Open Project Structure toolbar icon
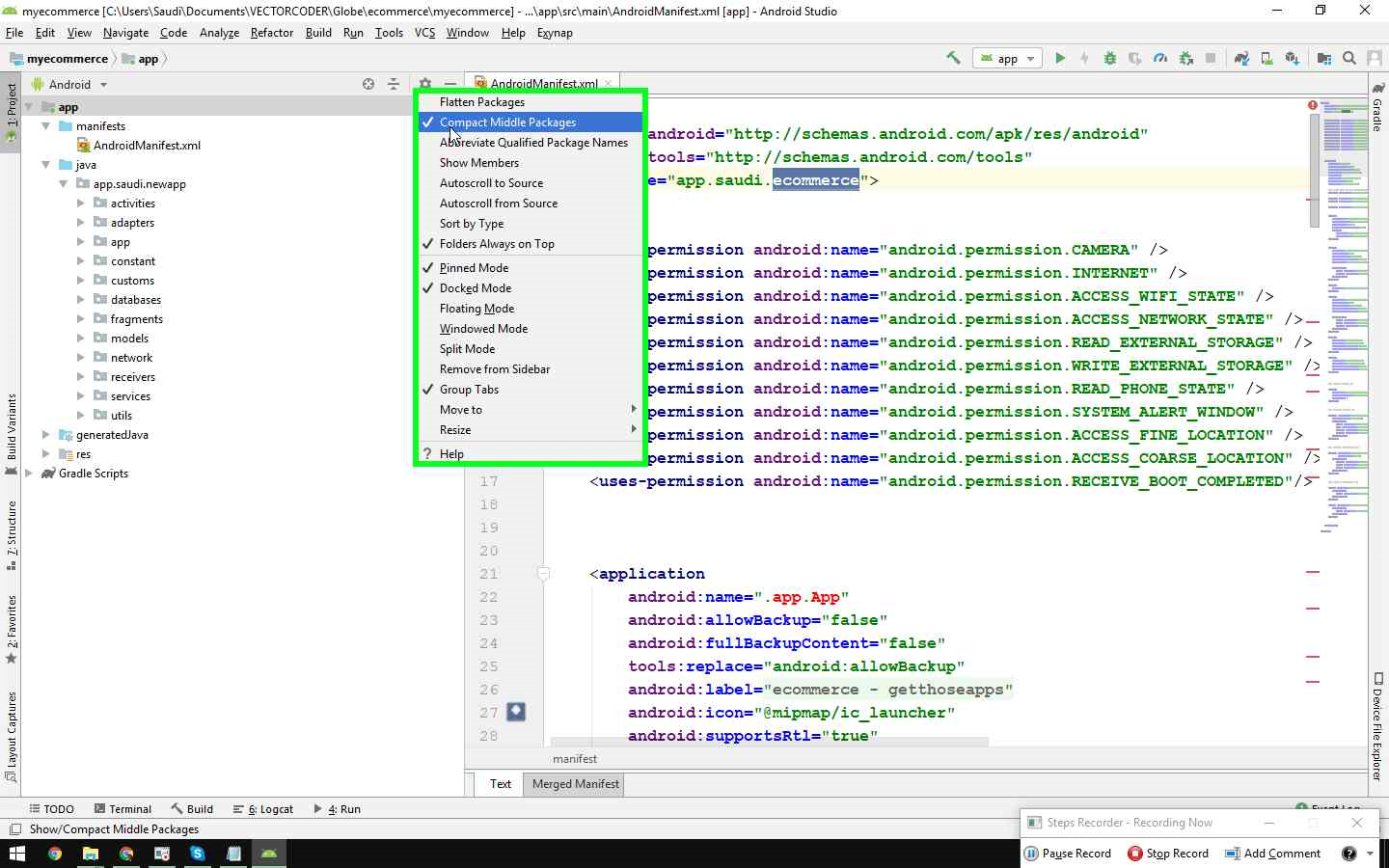Viewport: 1389px width, 868px height. pyautogui.click(x=1324, y=58)
